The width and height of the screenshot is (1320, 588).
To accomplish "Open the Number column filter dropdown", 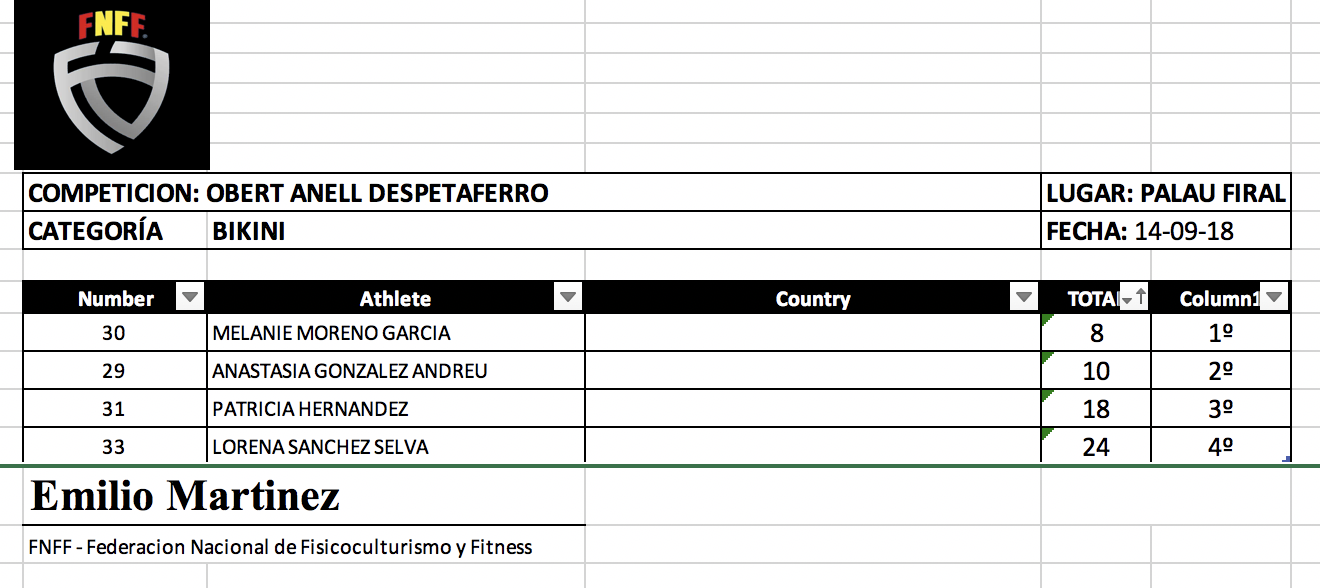I will click(189, 298).
